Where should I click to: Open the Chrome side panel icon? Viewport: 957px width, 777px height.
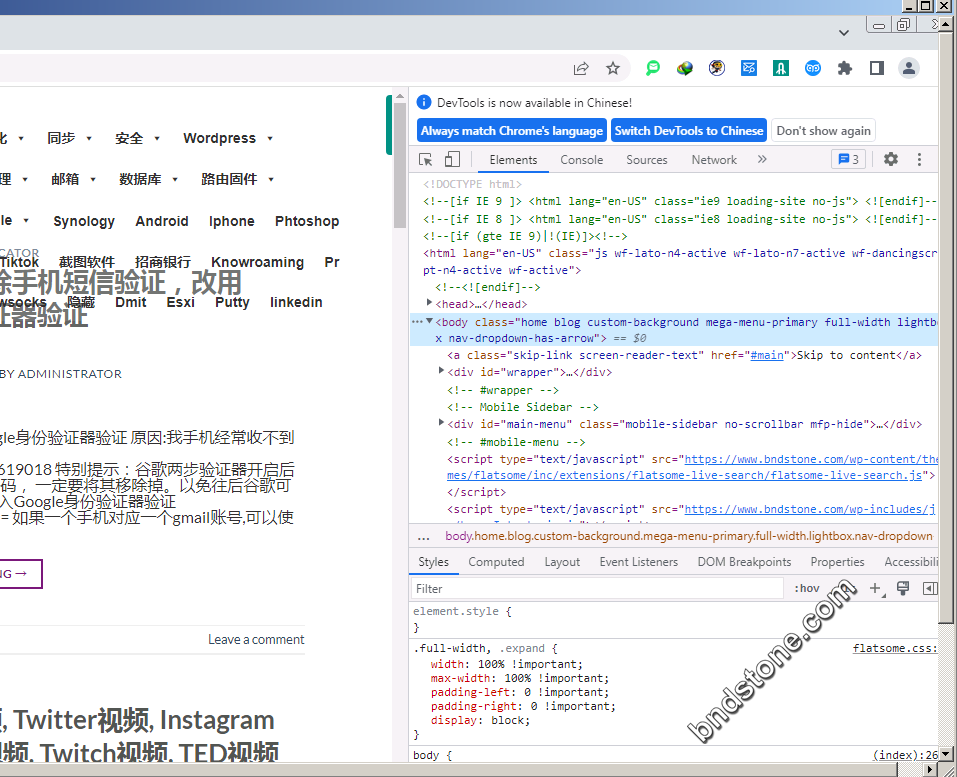[877, 68]
